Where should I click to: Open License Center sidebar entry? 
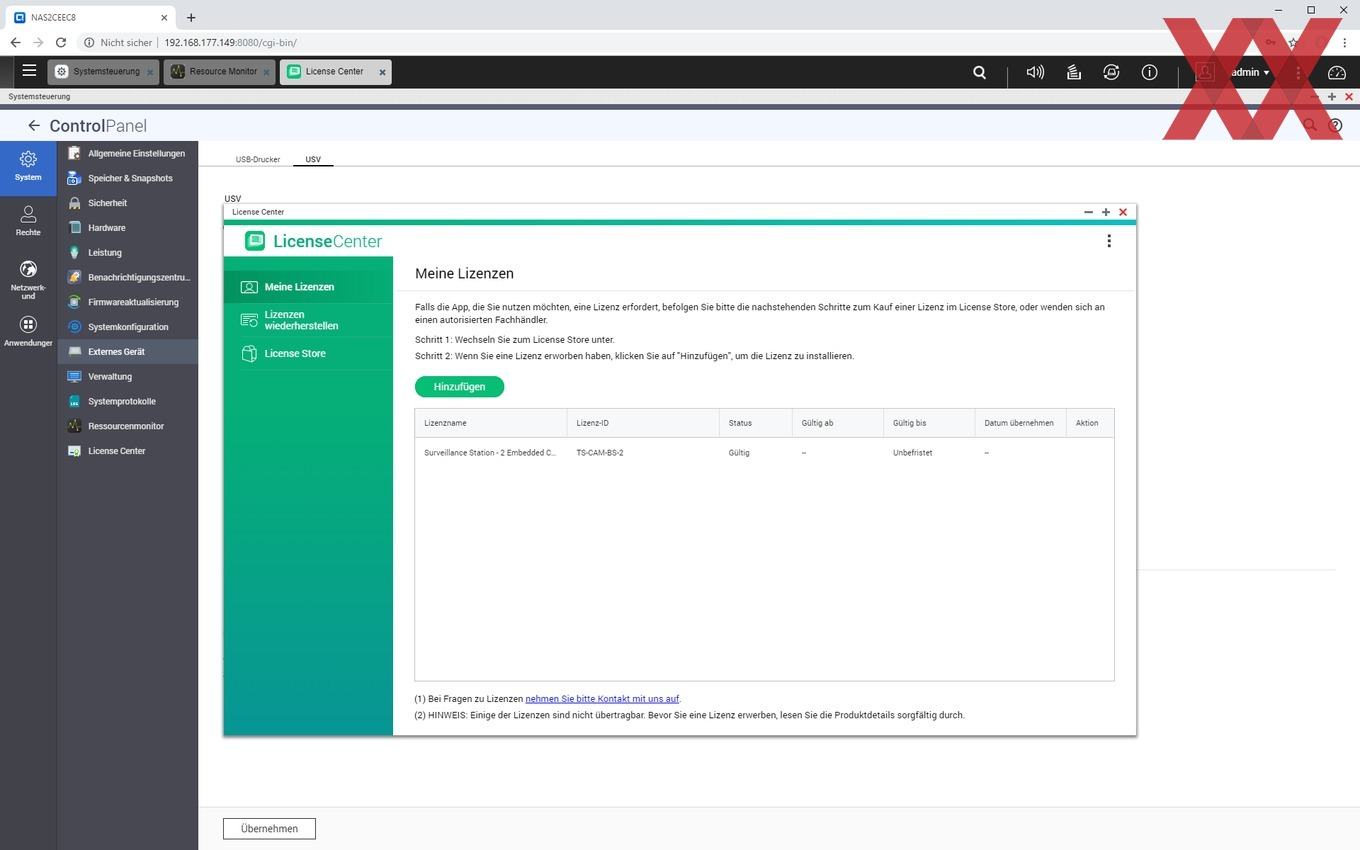coord(127,451)
